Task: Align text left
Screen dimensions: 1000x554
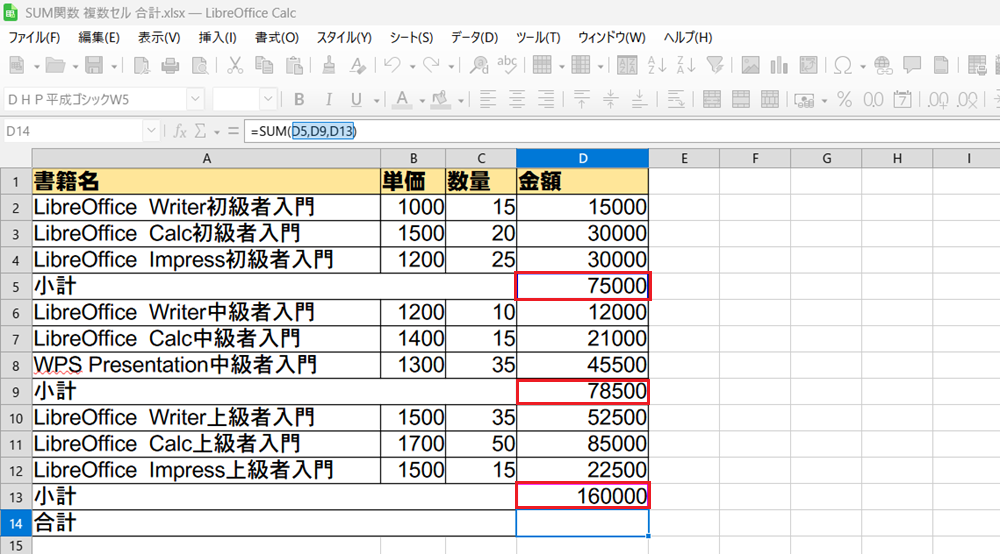Action: (488, 99)
